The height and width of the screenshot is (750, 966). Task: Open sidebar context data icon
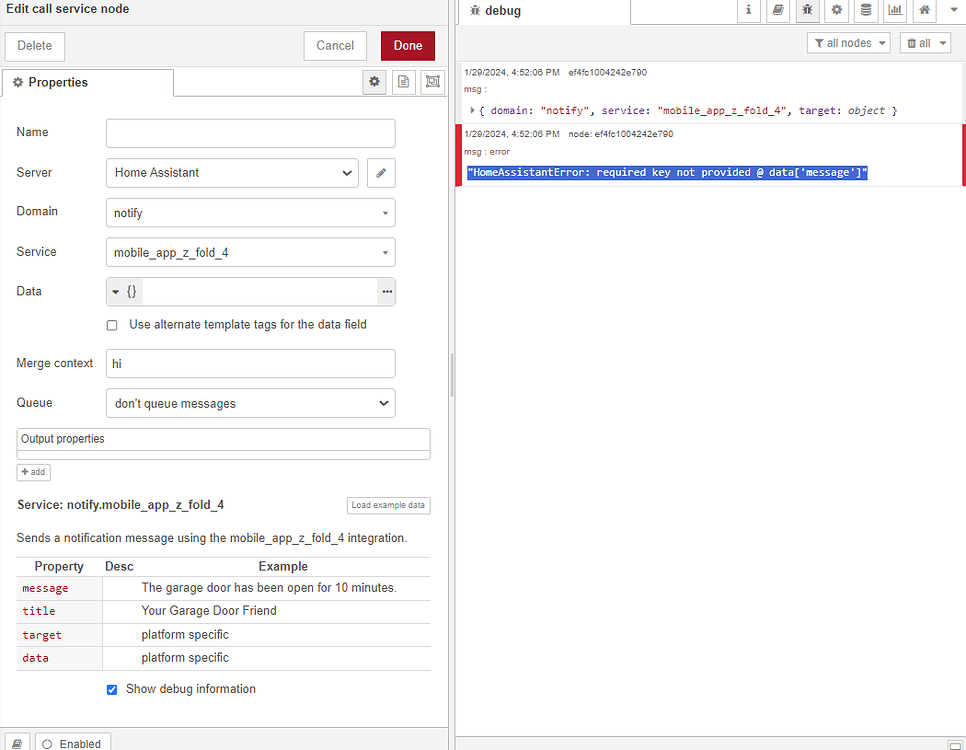click(866, 10)
